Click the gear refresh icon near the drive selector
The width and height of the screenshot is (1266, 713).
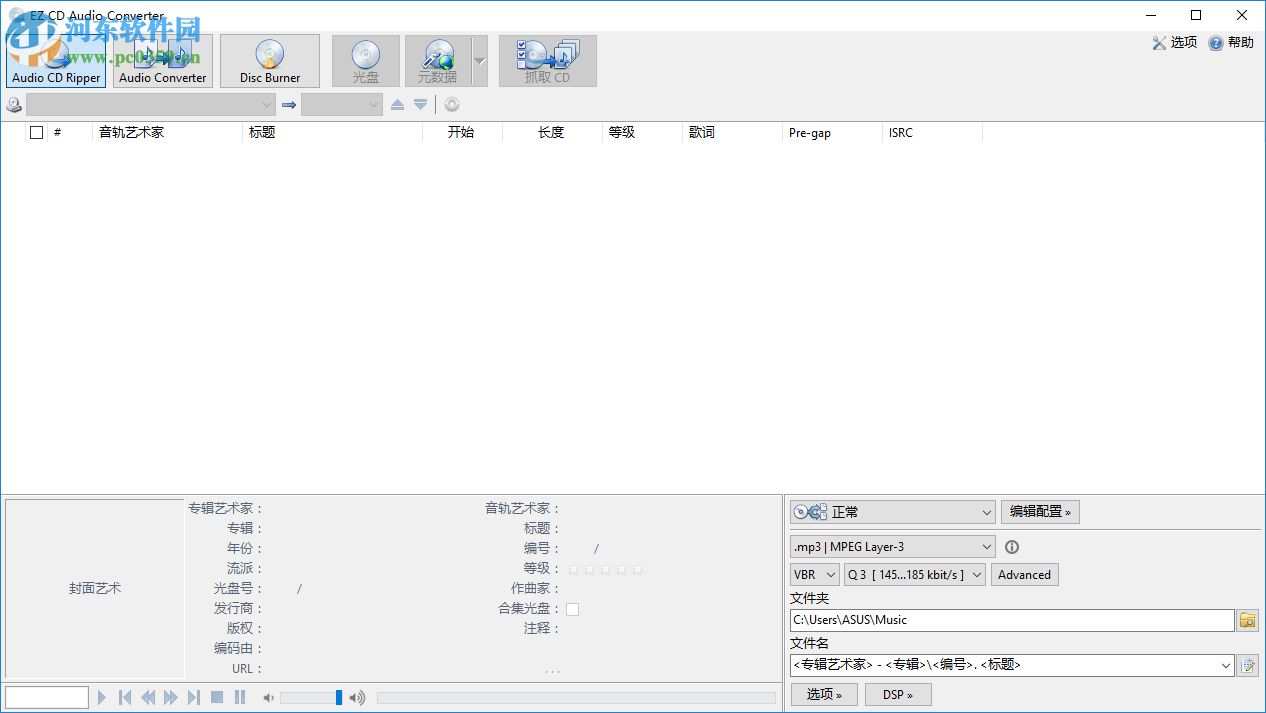click(451, 104)
